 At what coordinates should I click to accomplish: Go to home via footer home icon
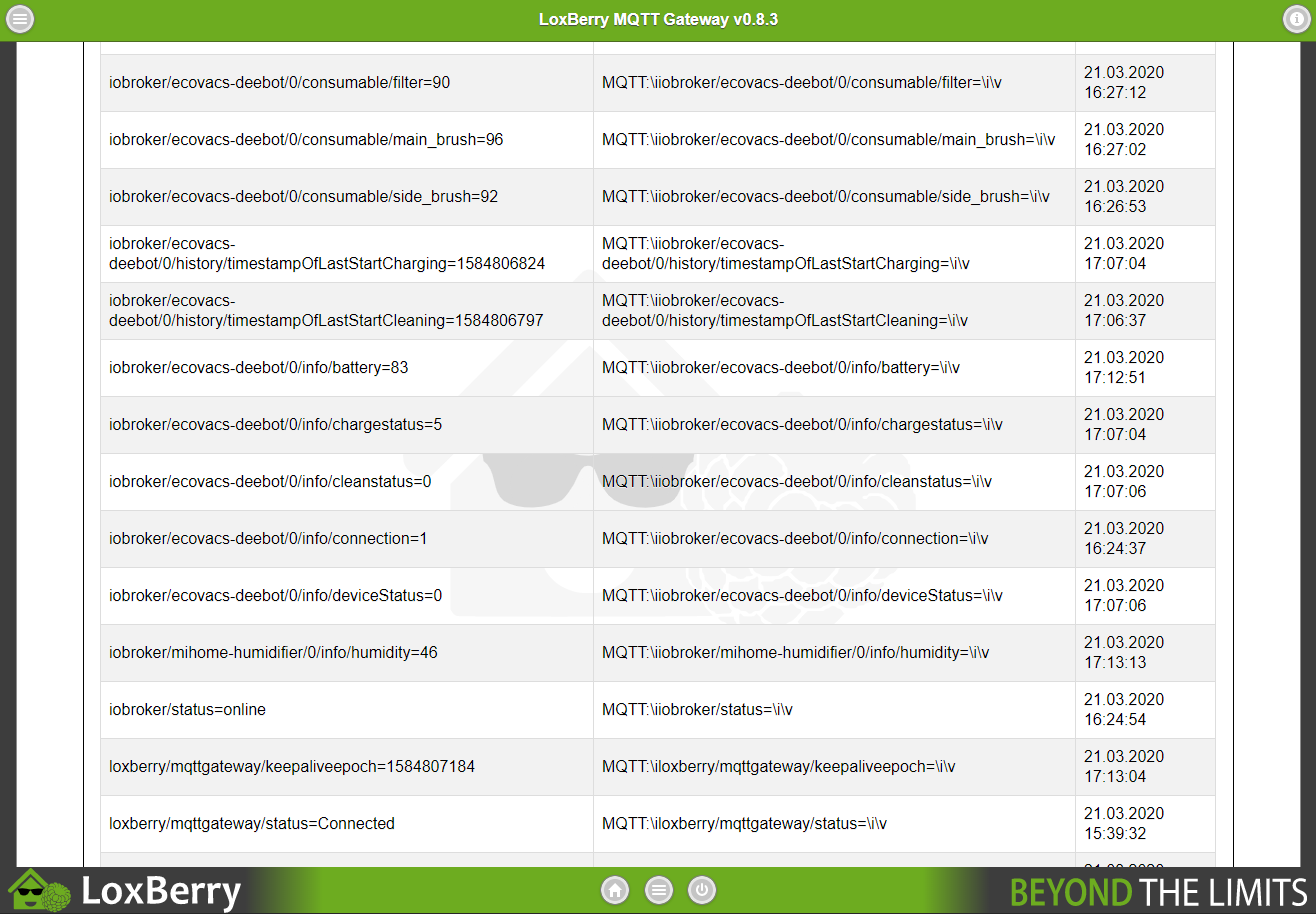pyautogui.click(x=615, y=890)
